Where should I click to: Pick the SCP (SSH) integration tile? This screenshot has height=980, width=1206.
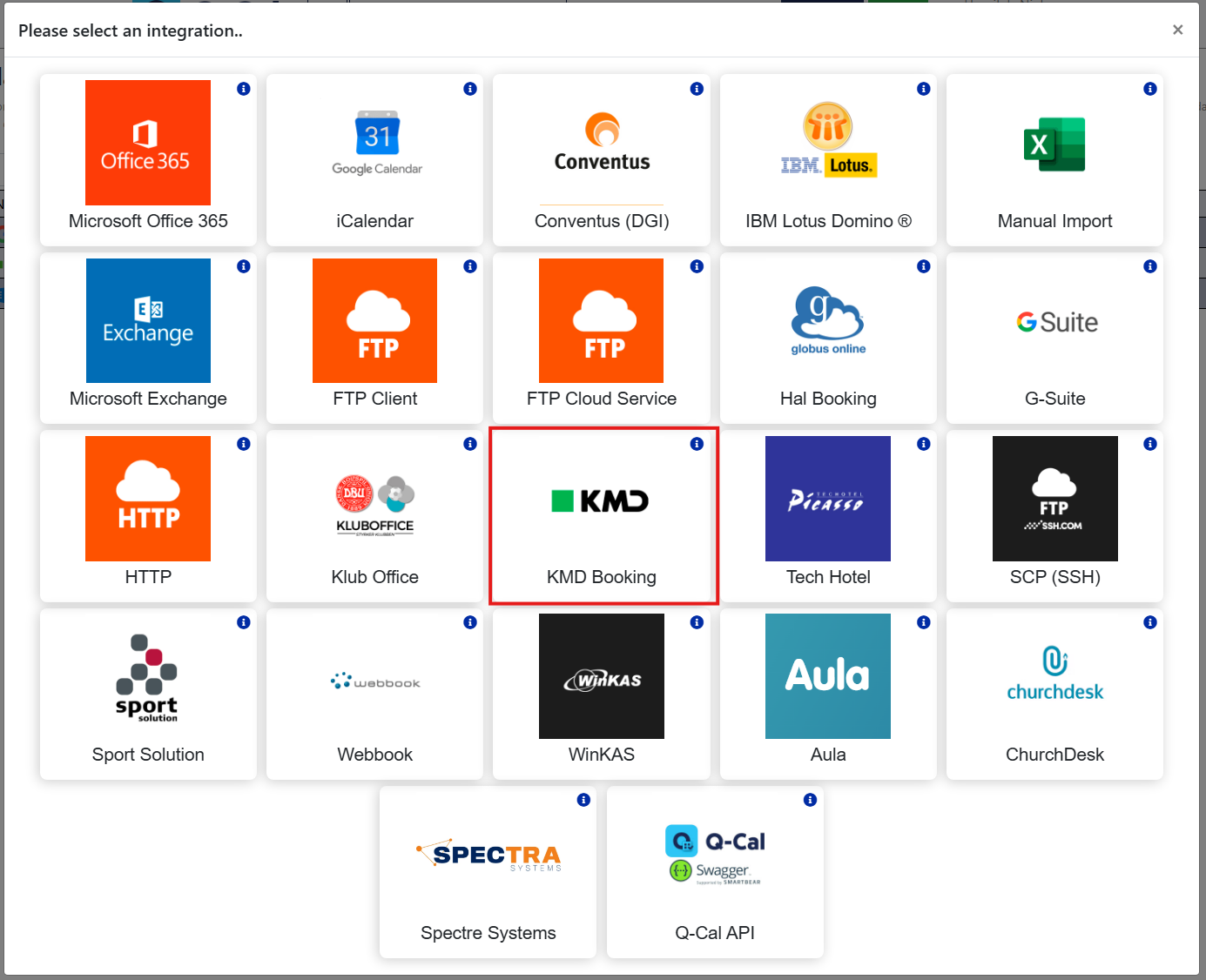point(1054,515)
